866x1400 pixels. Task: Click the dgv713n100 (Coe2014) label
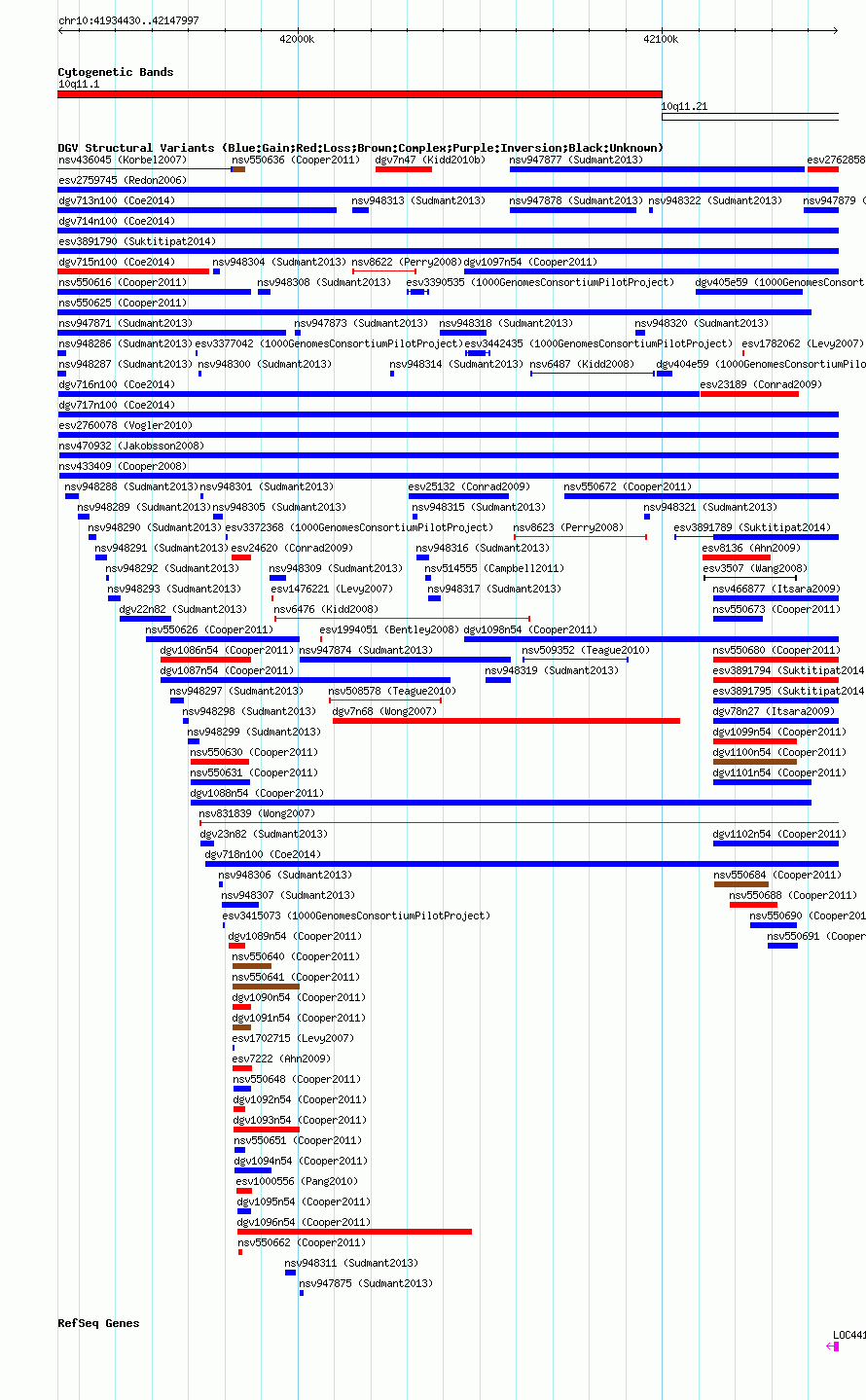[x=117, y=200]
